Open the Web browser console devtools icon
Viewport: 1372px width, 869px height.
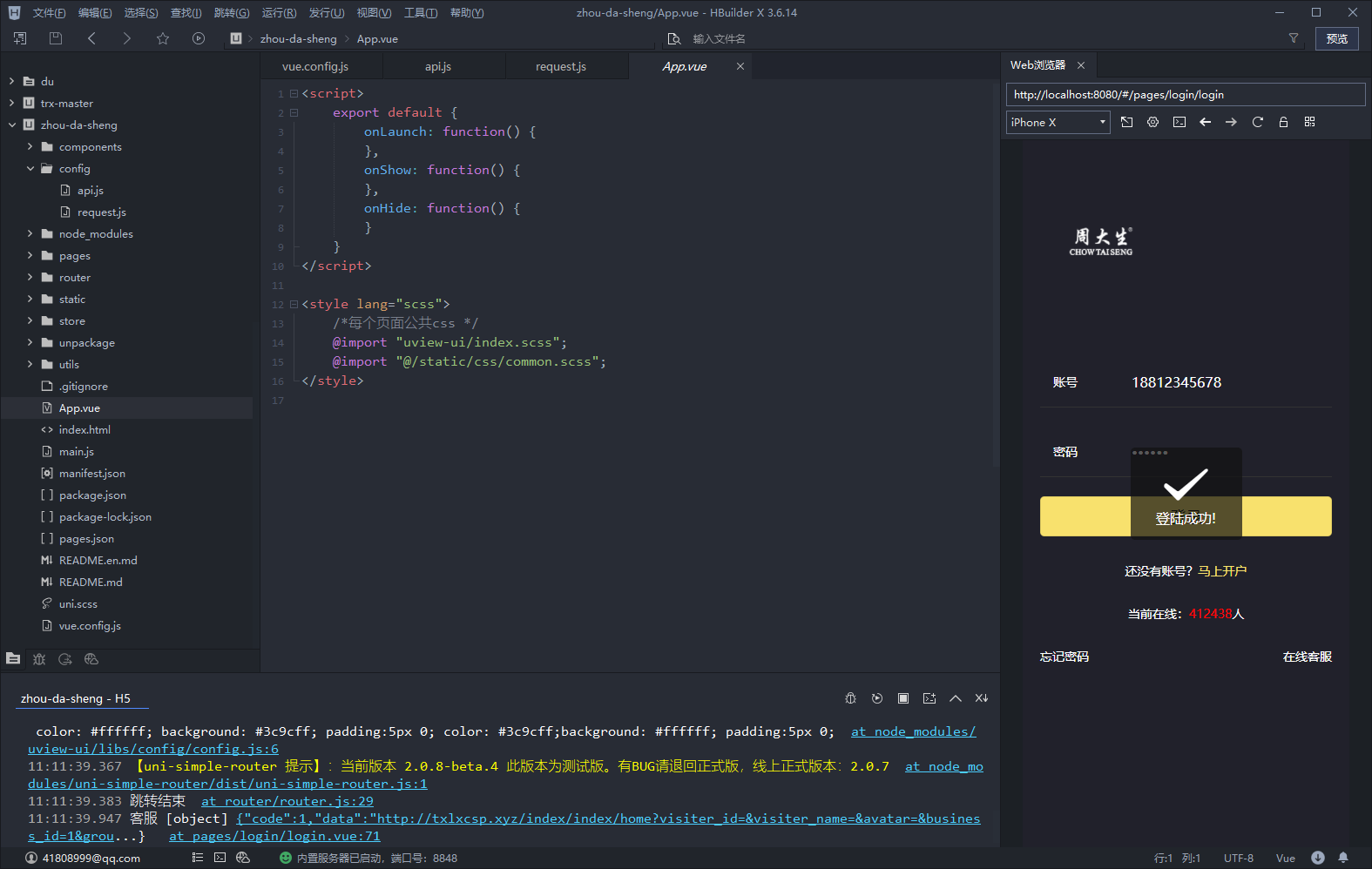point(1179,122)
